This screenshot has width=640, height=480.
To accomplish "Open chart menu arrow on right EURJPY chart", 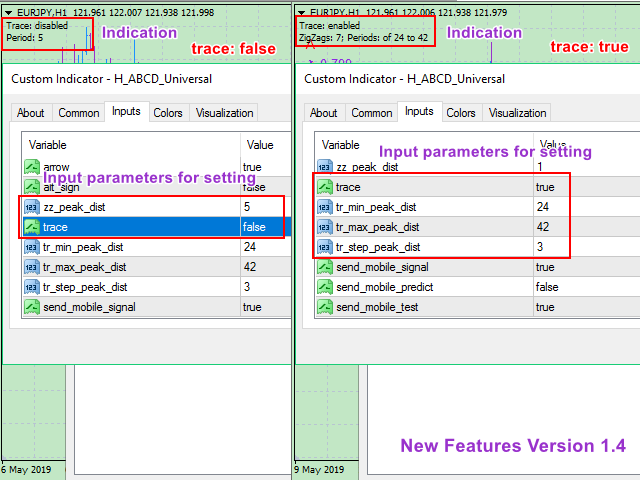I will [301, 13].
